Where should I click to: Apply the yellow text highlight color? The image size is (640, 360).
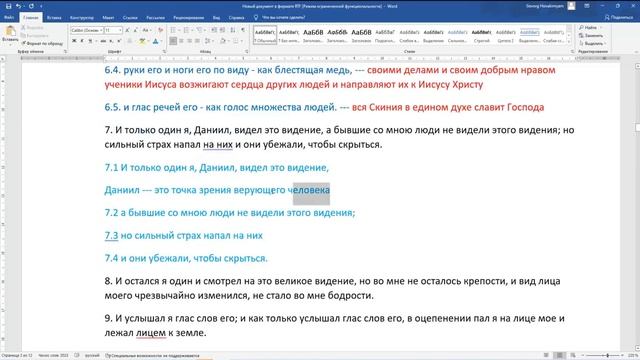tap(141, 41)
